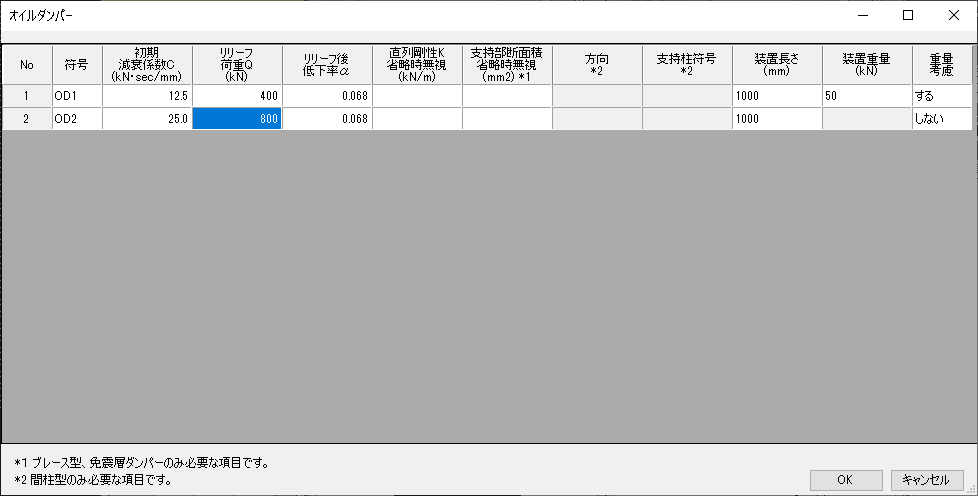Click the disabled 方向 cell for OD1
Screen dimensions: 978x496
pos(597,96)
